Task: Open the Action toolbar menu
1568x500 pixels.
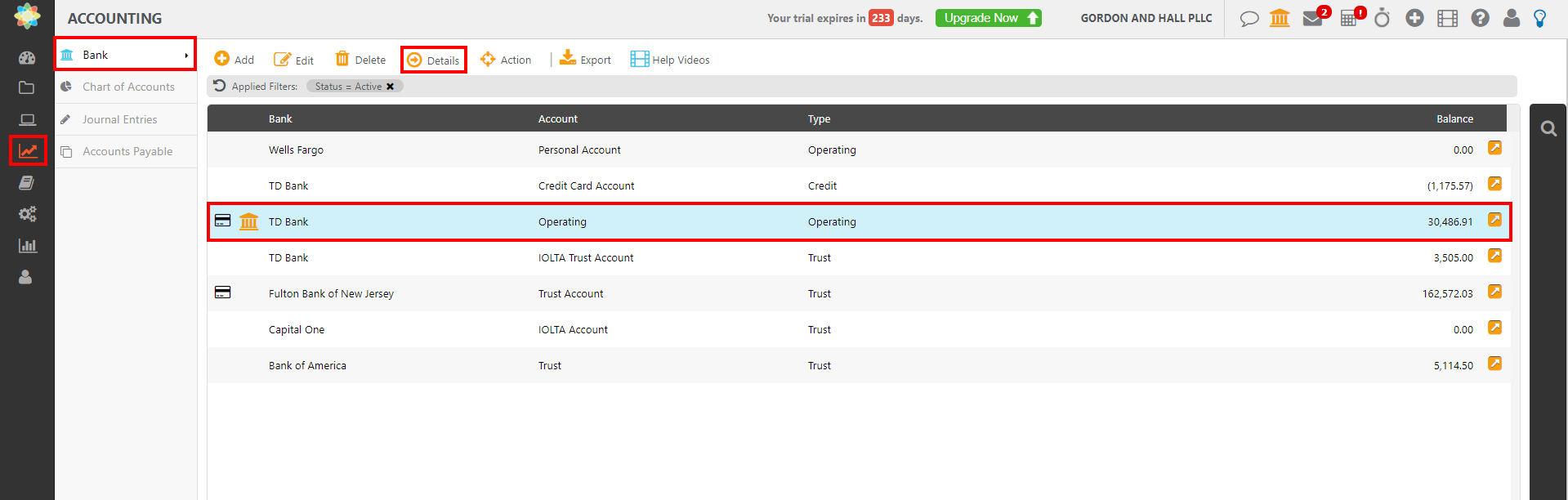Action: (x=506, y=60)
